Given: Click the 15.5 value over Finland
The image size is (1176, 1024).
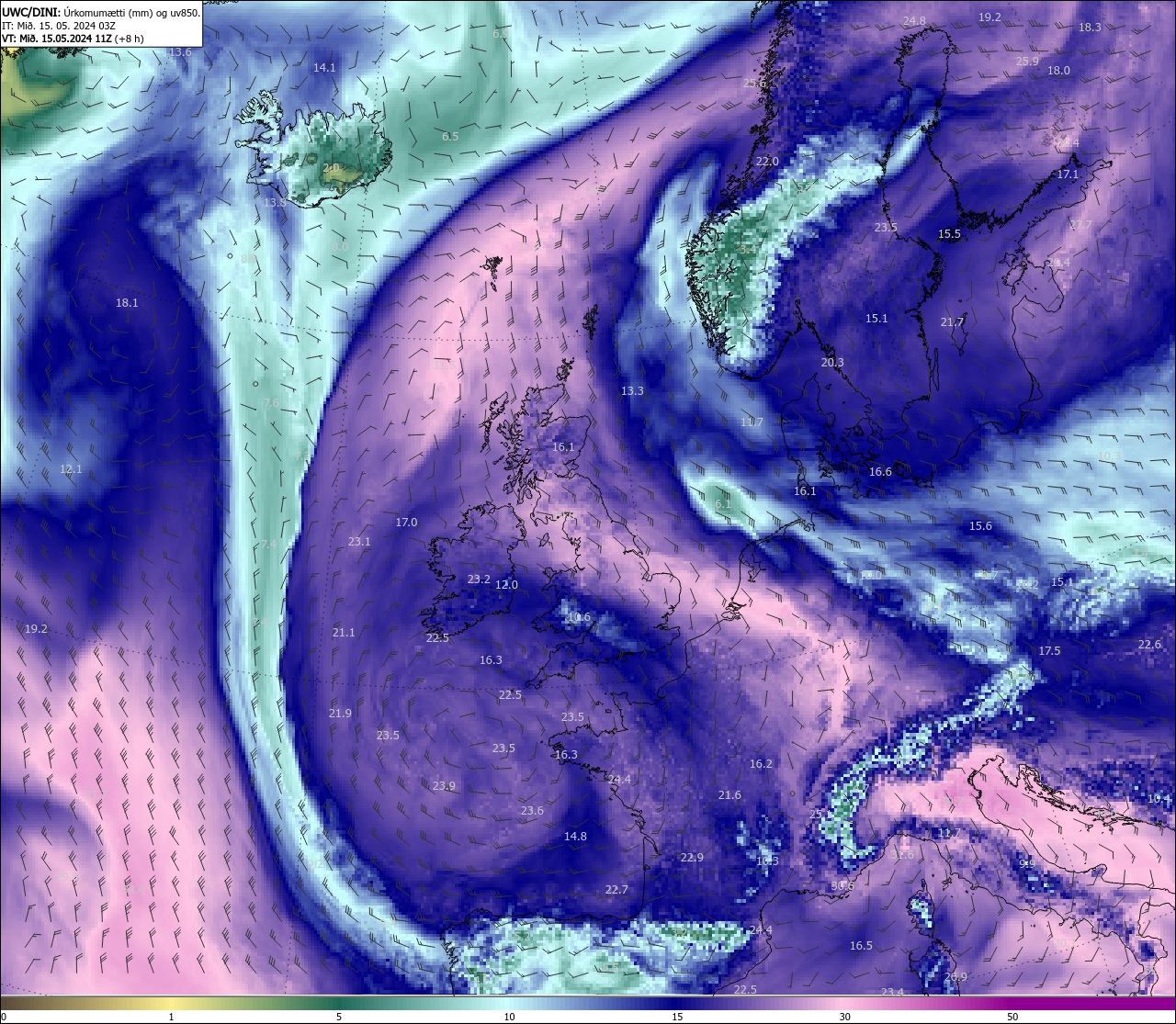Looking at the screenshot, I should (949, 235).
